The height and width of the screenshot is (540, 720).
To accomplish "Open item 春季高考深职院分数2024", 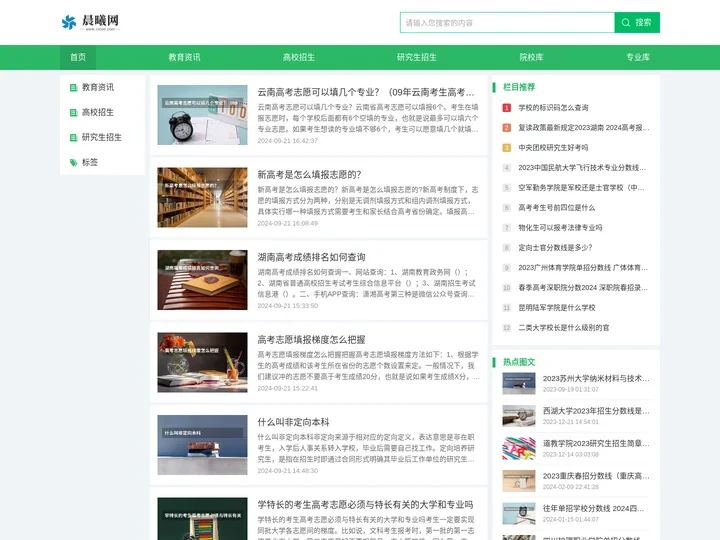I will [x=583, y=288].
